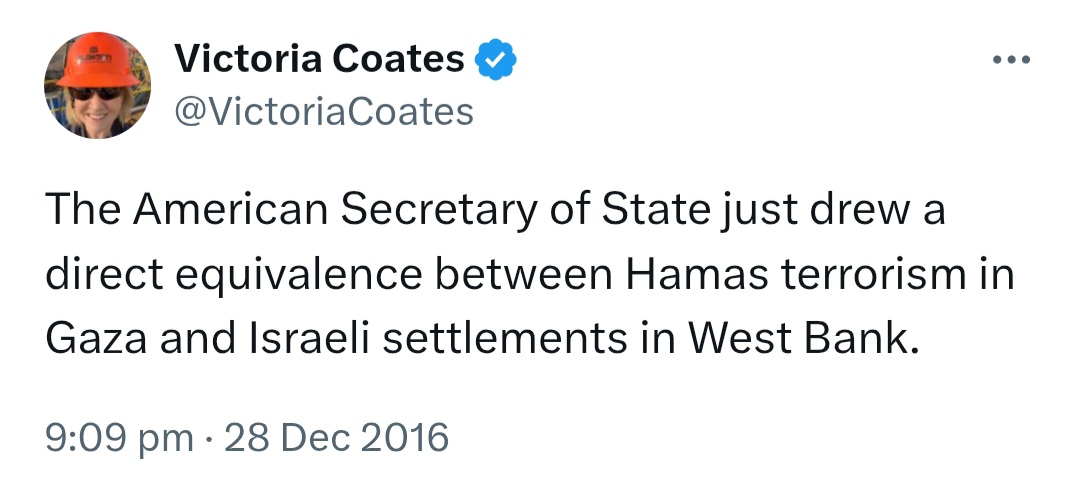Click the 9:09 pm timestamp

[x=120, y=438]
